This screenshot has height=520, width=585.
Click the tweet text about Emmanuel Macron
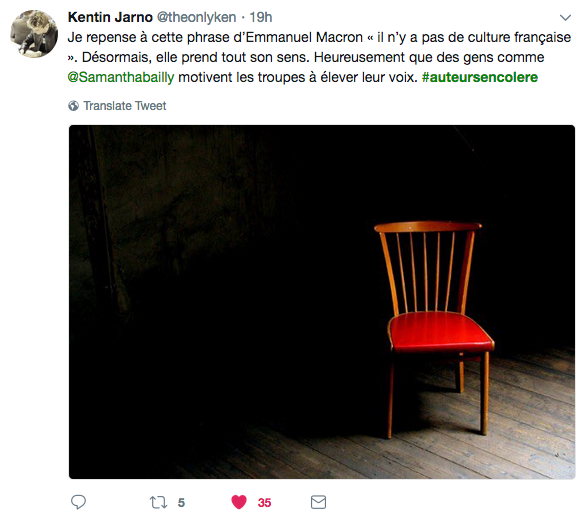[x=319, y=57]
